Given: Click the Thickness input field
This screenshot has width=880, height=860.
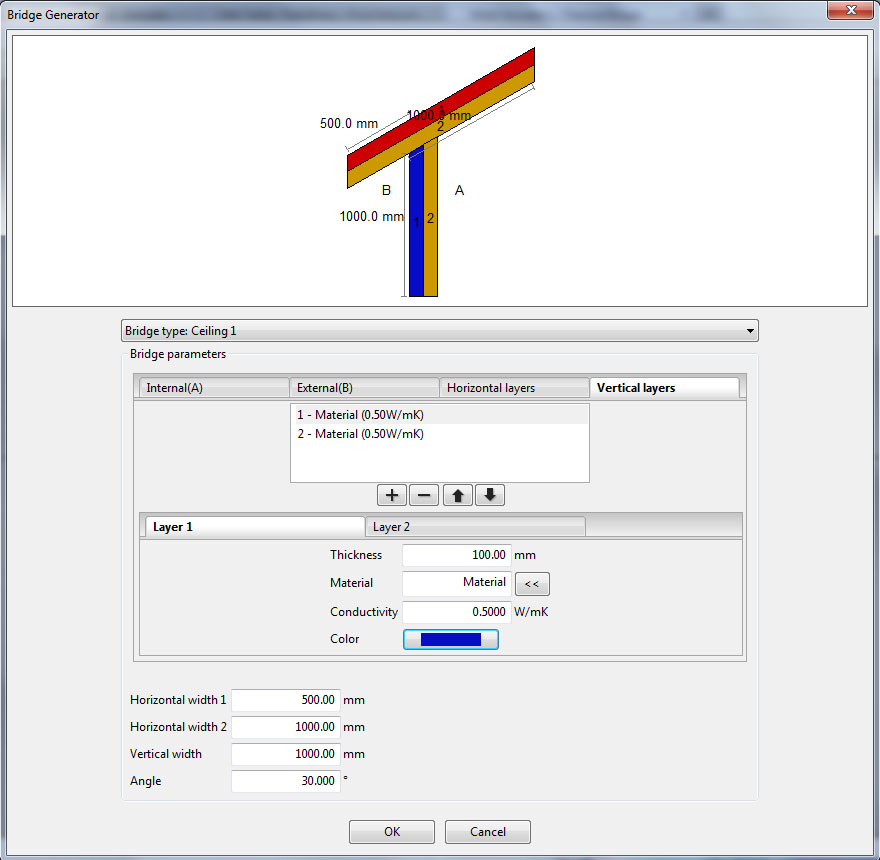Looking at the screenshot, I should click(456, 555).
